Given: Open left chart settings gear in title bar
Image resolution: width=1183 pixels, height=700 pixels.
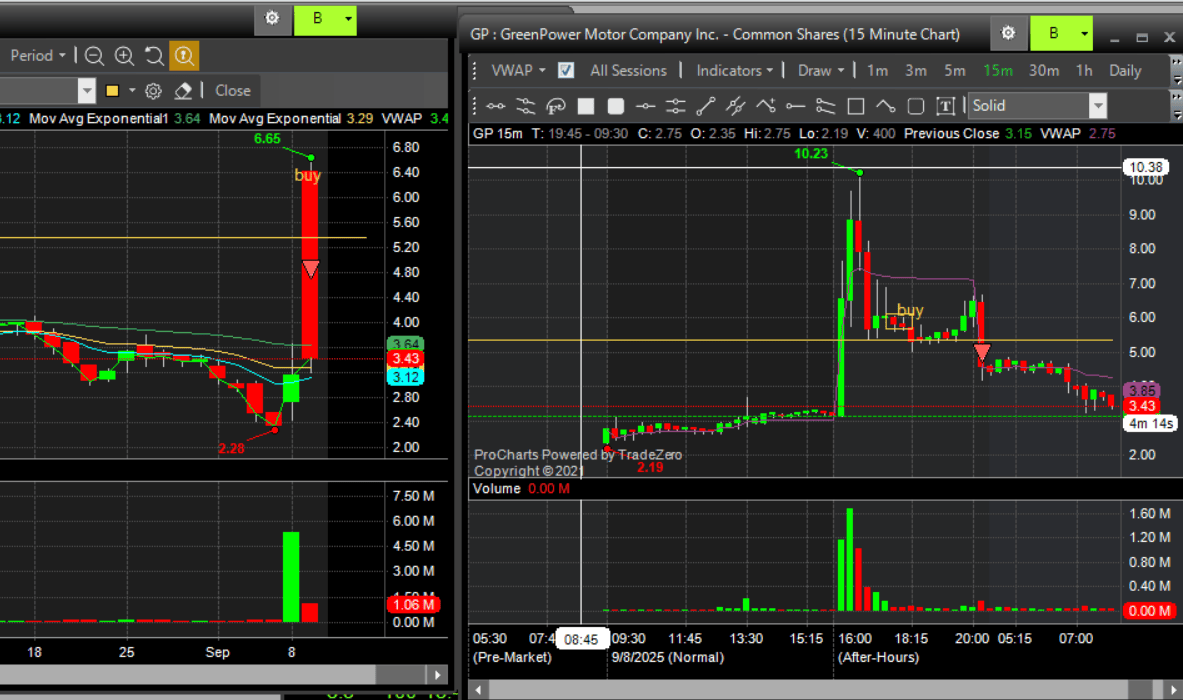Looking at the screenshot, I should click(x=272, y=18).
